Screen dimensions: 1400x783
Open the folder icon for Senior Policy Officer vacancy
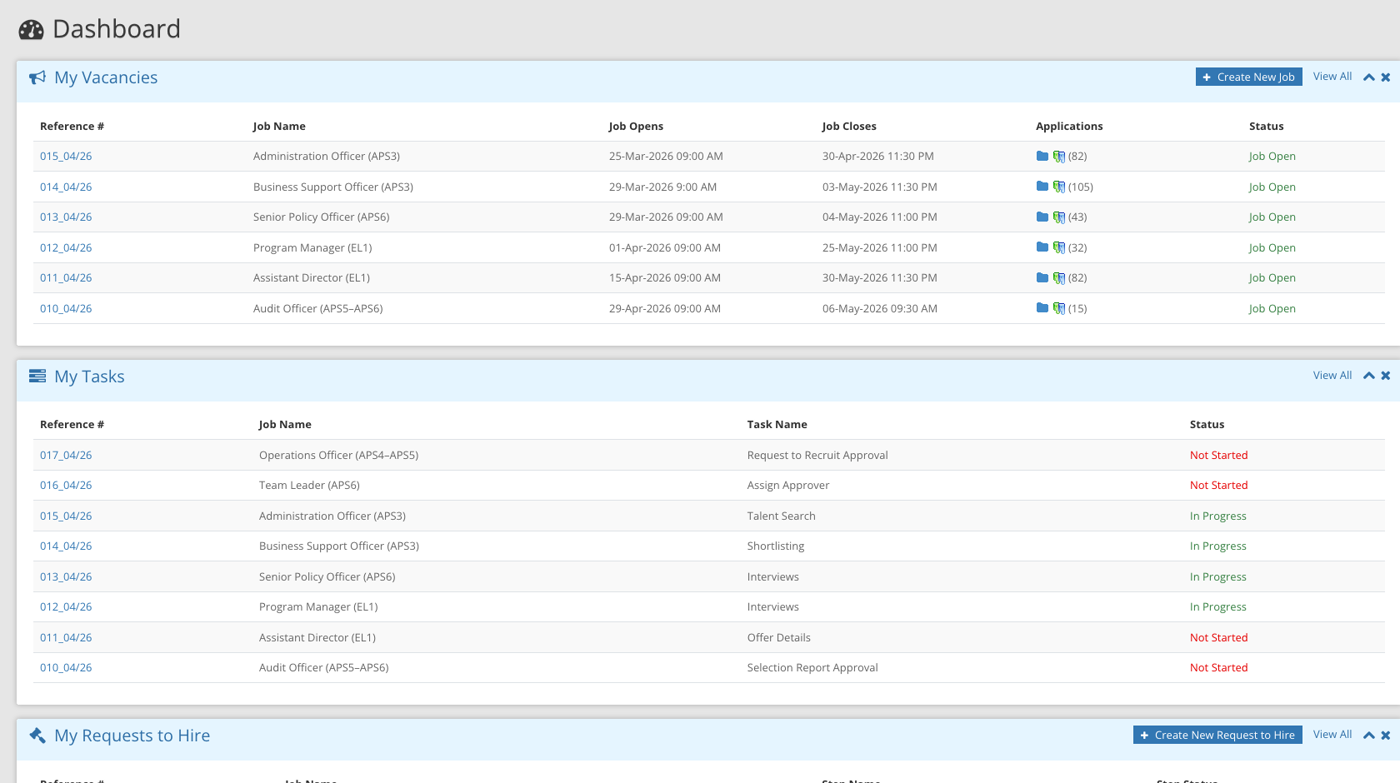pos(1042,217)
